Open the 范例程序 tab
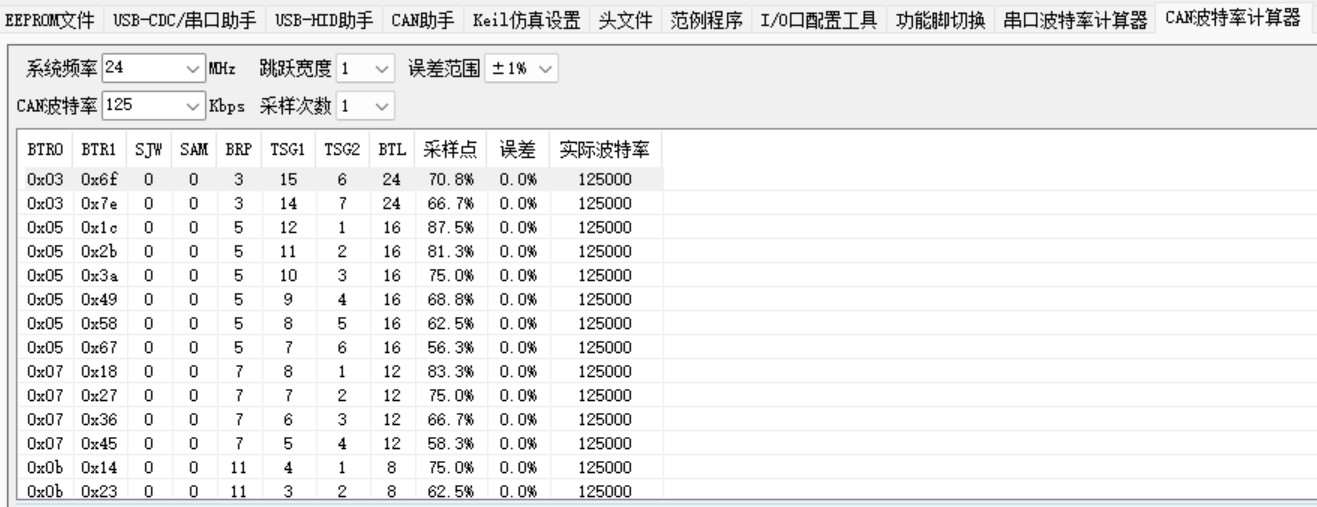Image resolution: width=1317 pixels, height=507 pixels. (708, 18)
